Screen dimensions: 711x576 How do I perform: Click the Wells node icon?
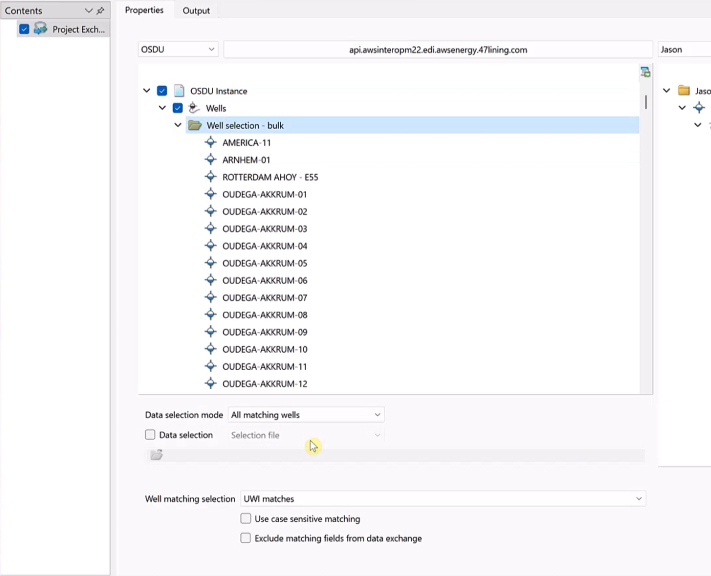click(x=194, y=108)
